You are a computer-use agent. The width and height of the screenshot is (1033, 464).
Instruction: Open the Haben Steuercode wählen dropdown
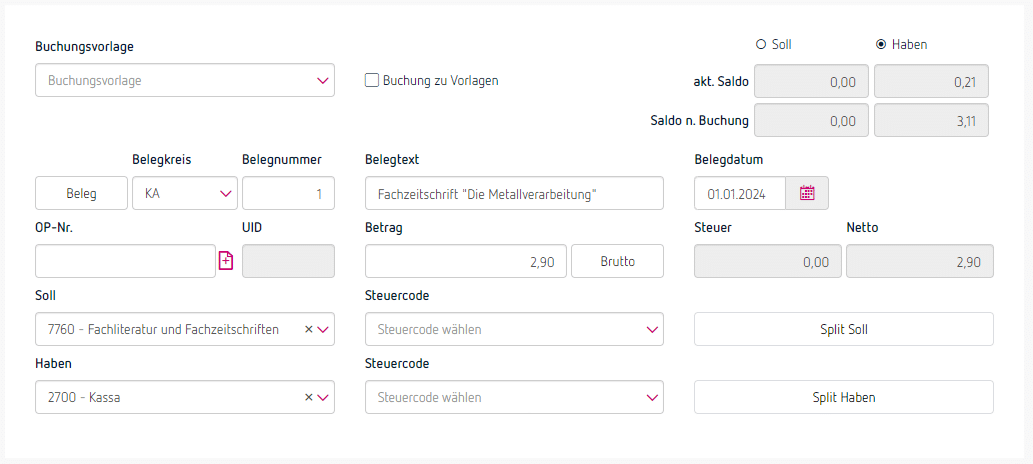click(514, 397)
